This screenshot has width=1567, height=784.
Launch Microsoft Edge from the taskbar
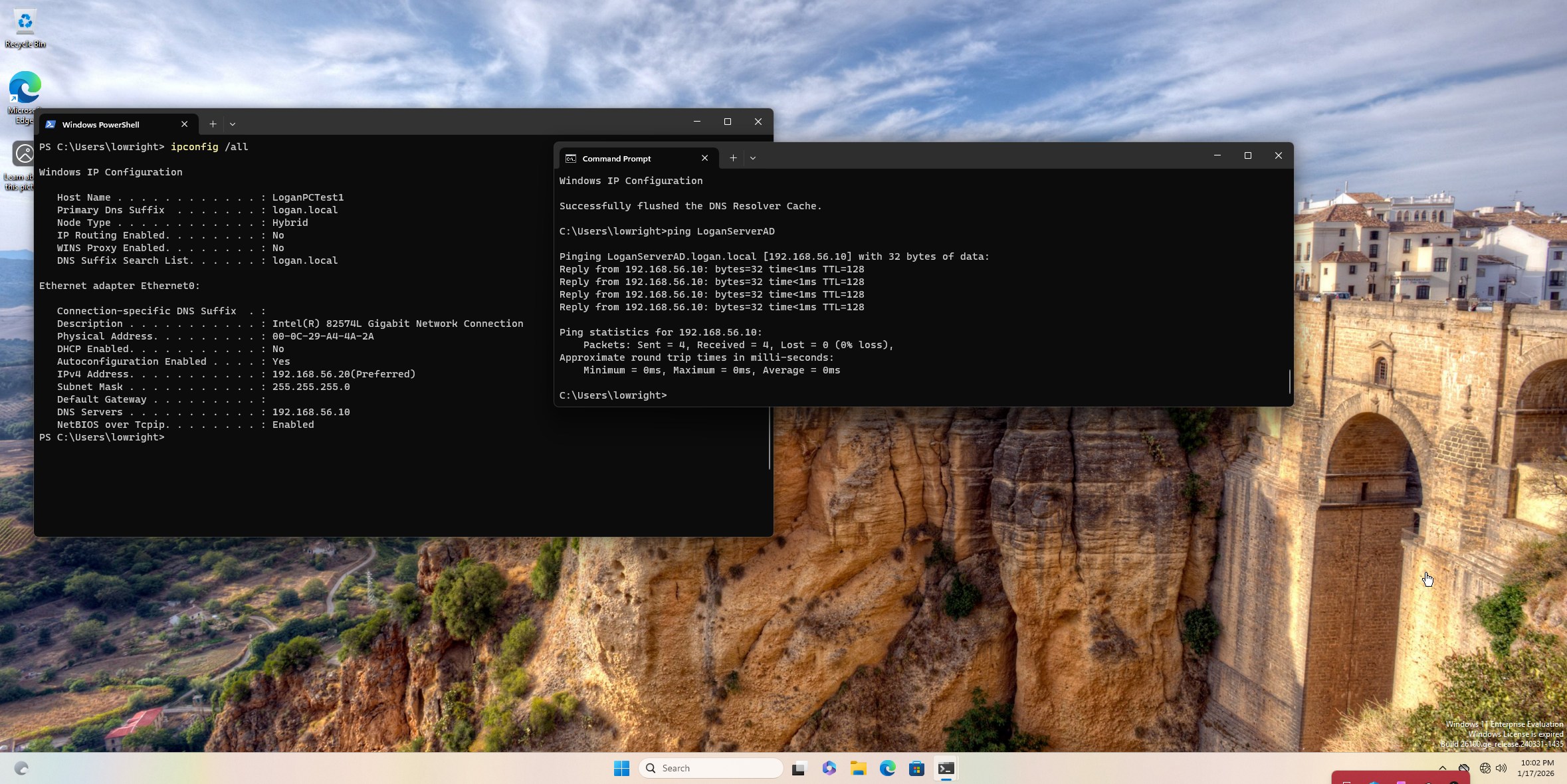(x=887, y=768)
